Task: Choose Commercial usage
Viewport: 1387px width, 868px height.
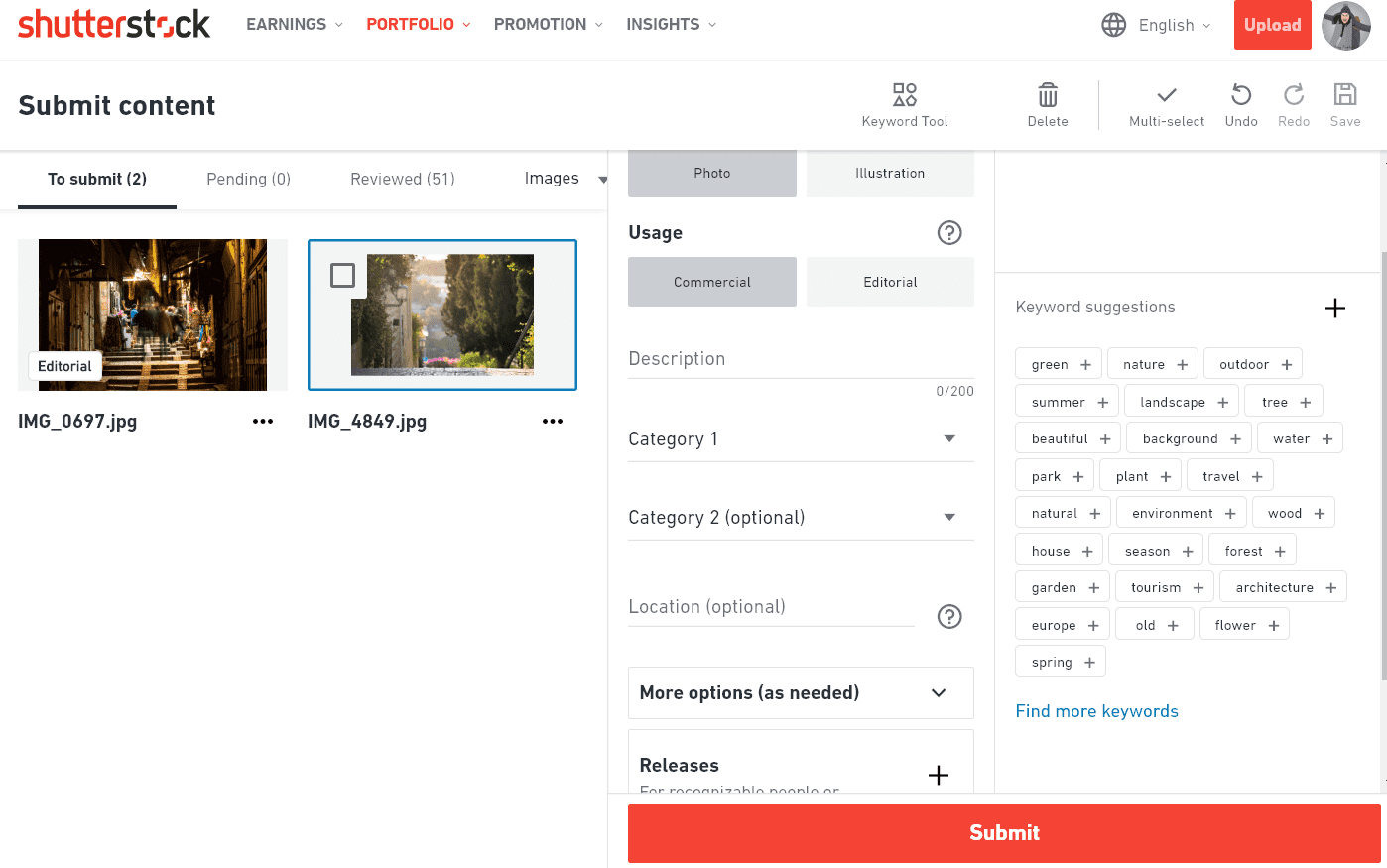Action: pyautogui.click(x=712, y=282)
